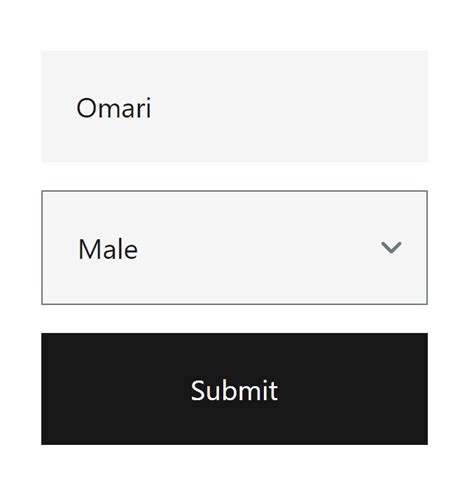
Task: Click on the word Male in the combo box
Action: 108,249
